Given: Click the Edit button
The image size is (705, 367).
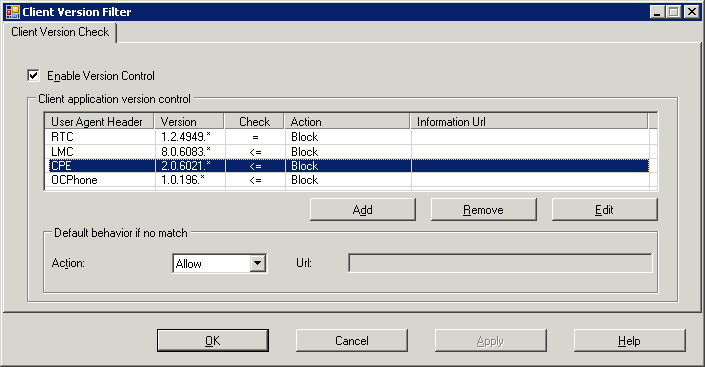Looking at the screenshot, I should (604, 210).
